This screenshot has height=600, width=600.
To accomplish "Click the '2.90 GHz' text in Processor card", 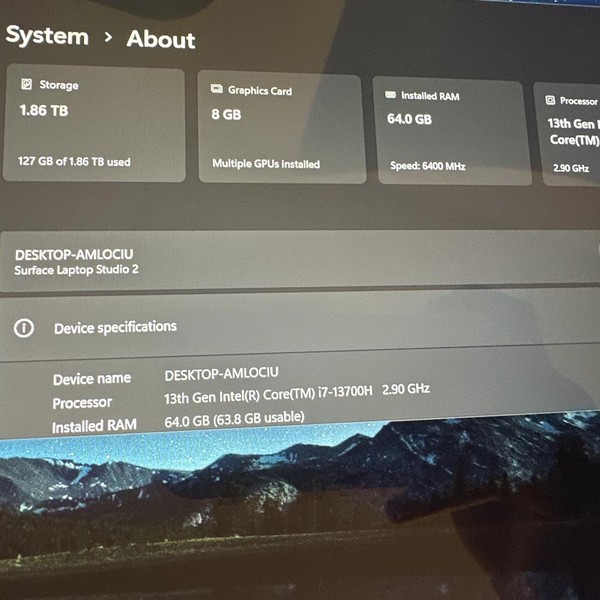I will pyautogui.click(x=571, y=168).
